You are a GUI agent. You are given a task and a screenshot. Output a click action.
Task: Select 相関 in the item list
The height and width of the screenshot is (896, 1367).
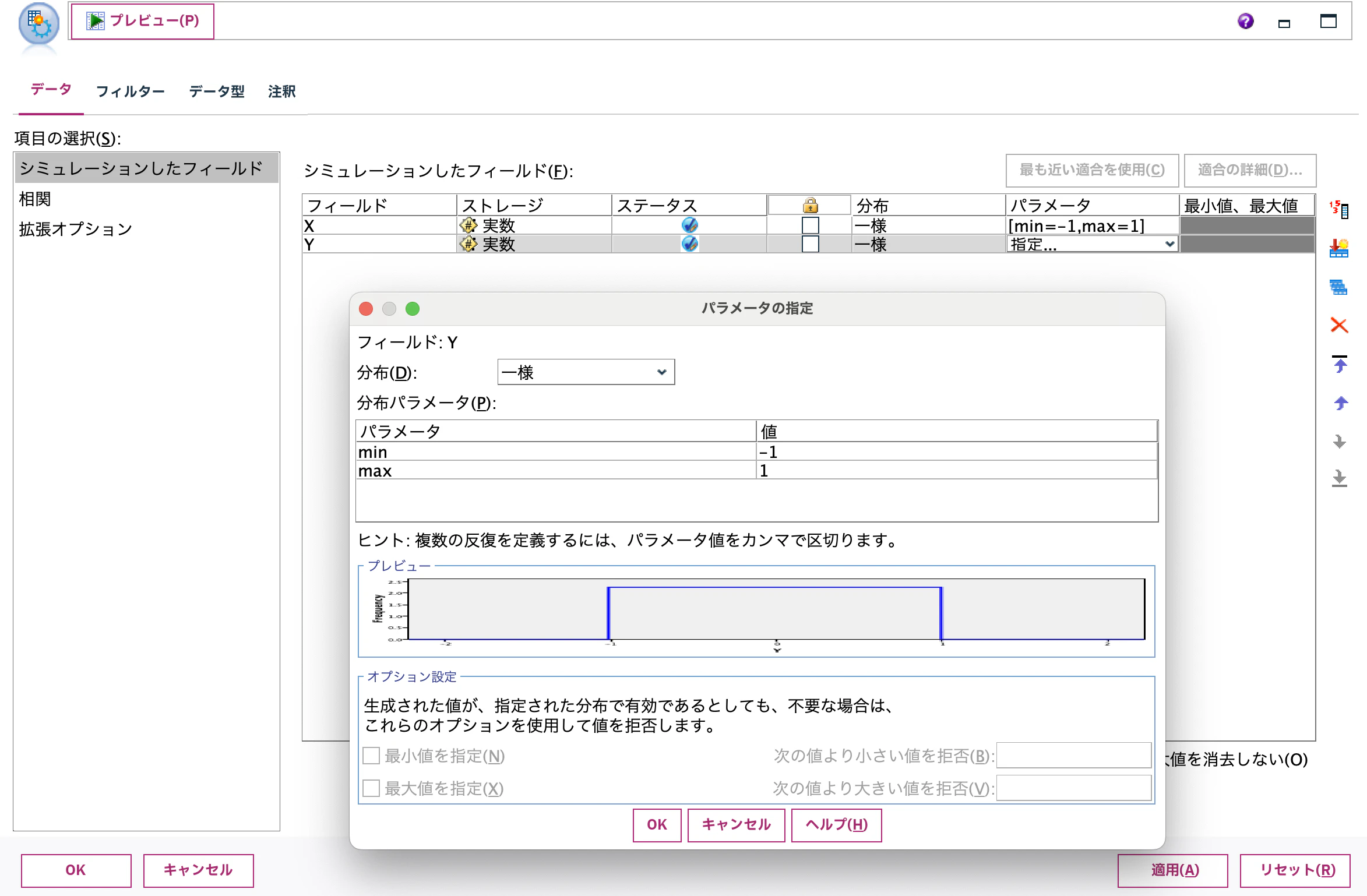146,199
